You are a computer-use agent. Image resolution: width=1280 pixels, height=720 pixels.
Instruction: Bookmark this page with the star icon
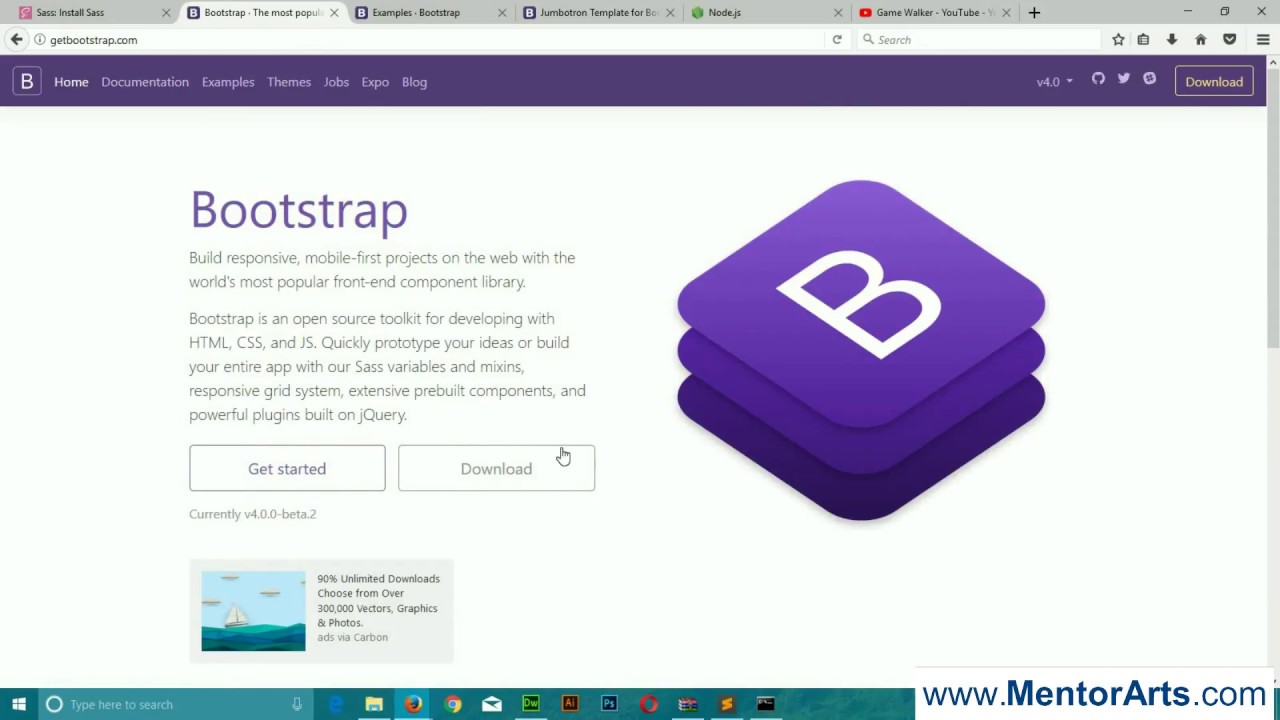point(1118,39)
